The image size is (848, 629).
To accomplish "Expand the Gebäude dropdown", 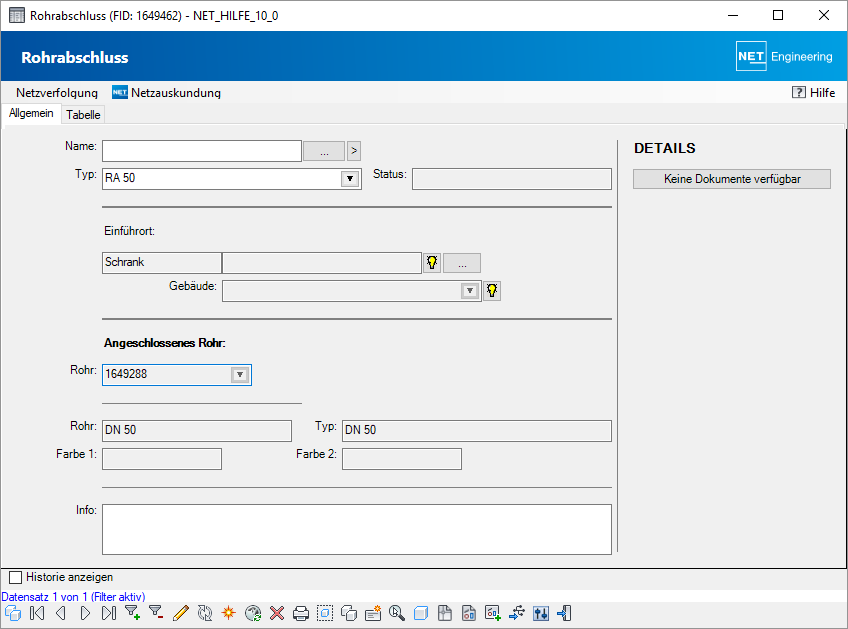I will (x=470, y=291).
